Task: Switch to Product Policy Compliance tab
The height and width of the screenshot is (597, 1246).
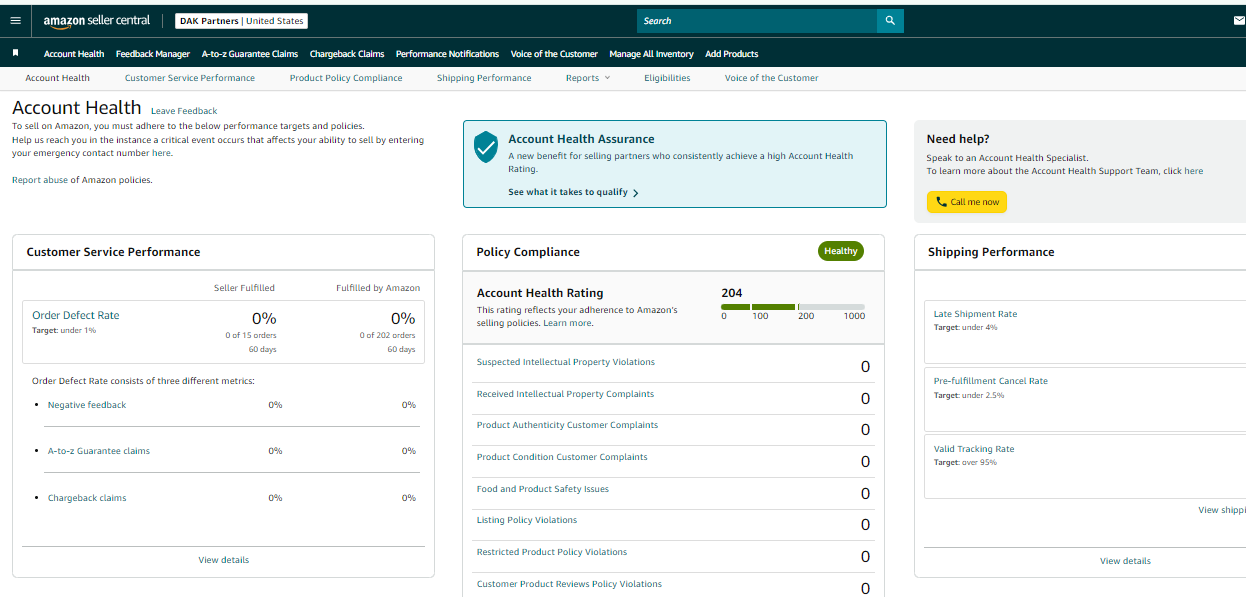Action: (346, 78)
